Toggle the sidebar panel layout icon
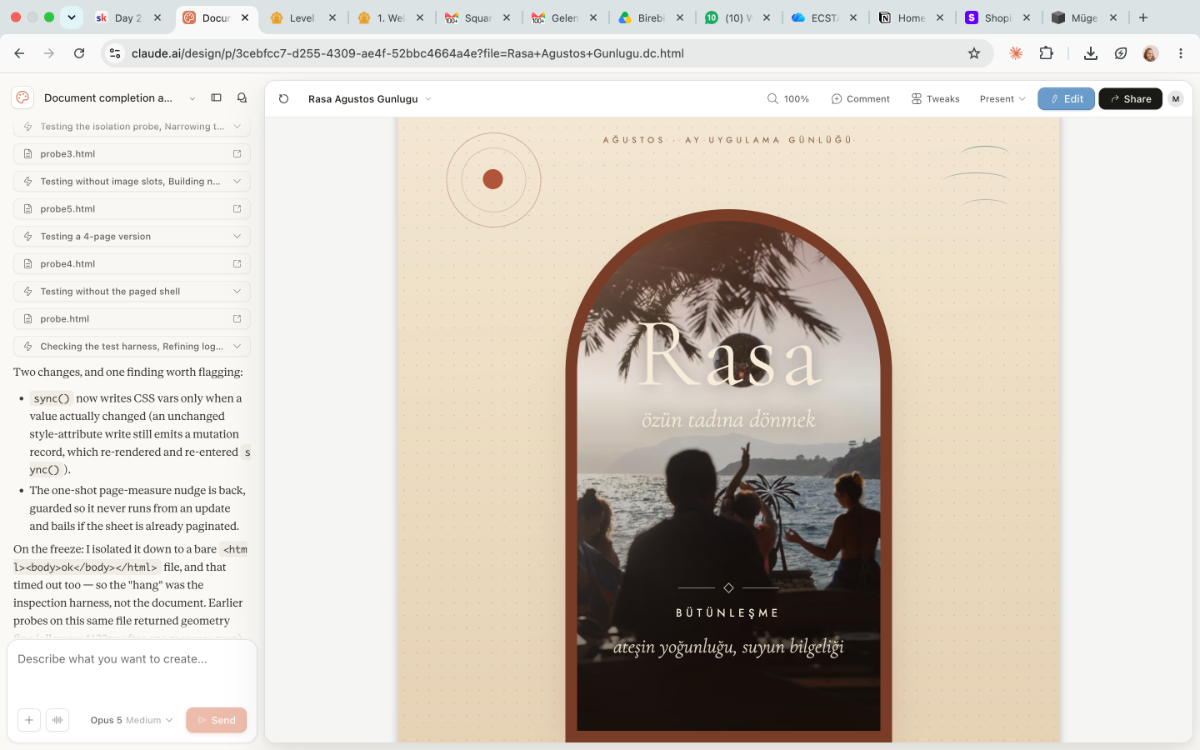Screen dimensions: 1200x750 (216, 98)
